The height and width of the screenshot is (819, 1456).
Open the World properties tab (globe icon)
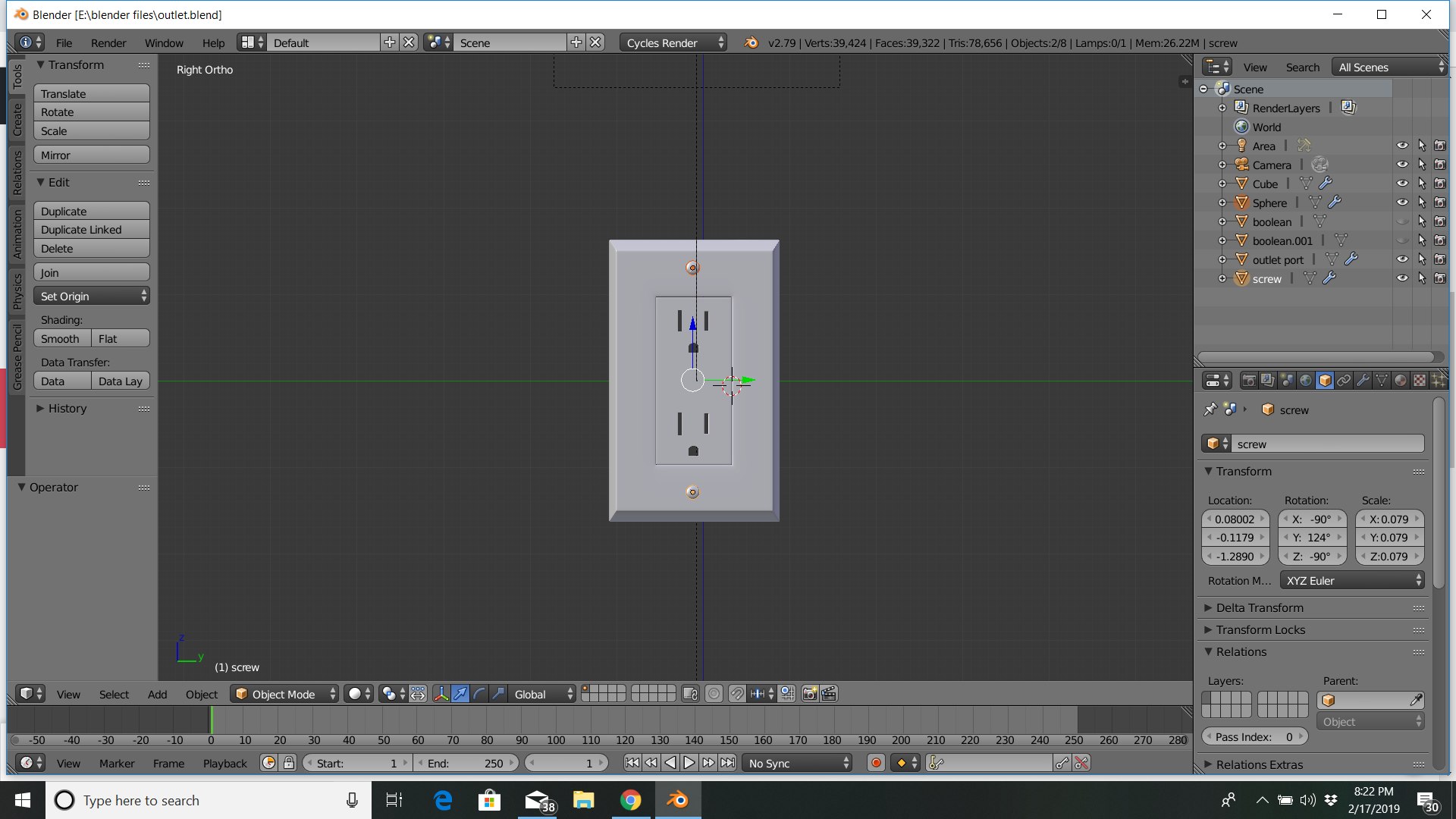[x=1306, y=381]
